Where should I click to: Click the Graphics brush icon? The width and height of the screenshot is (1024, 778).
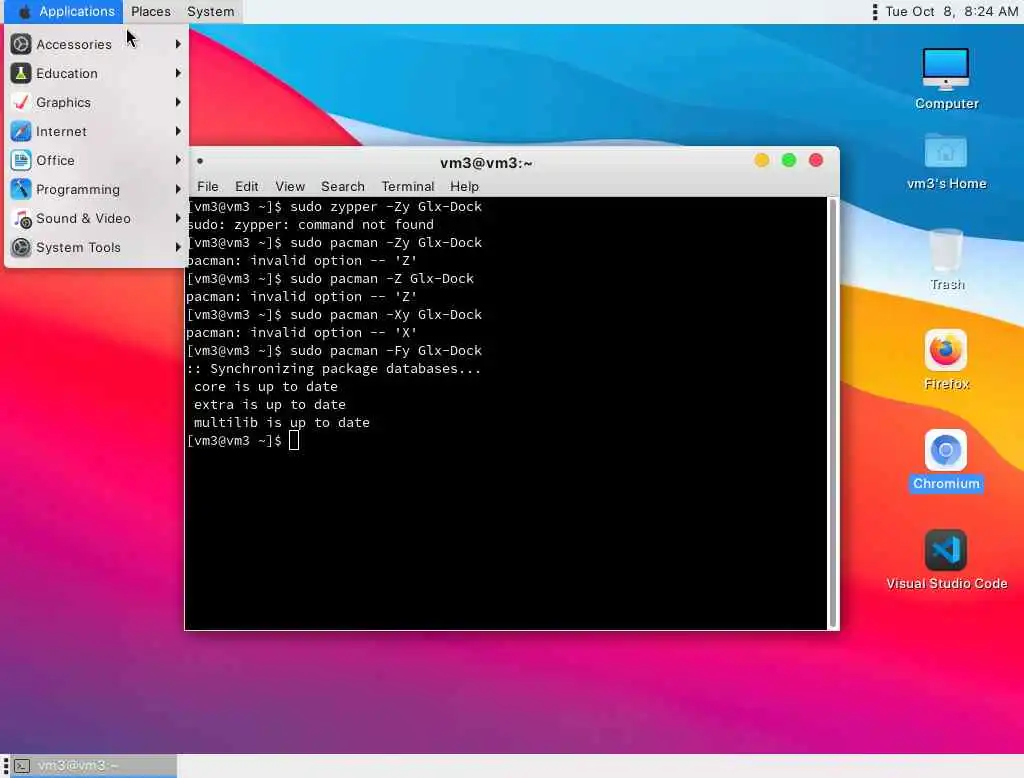(x=21, y=102)
